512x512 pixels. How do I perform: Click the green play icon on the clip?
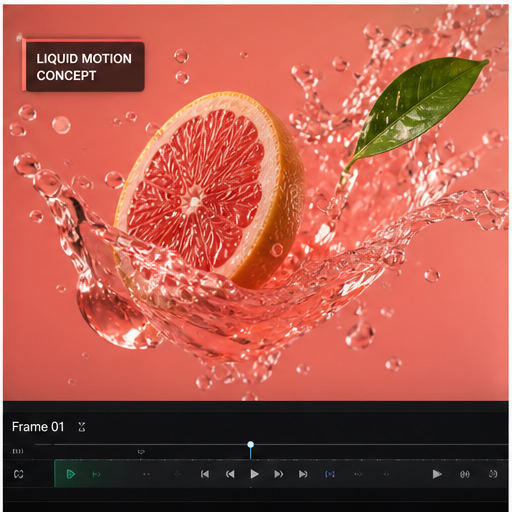70,474
